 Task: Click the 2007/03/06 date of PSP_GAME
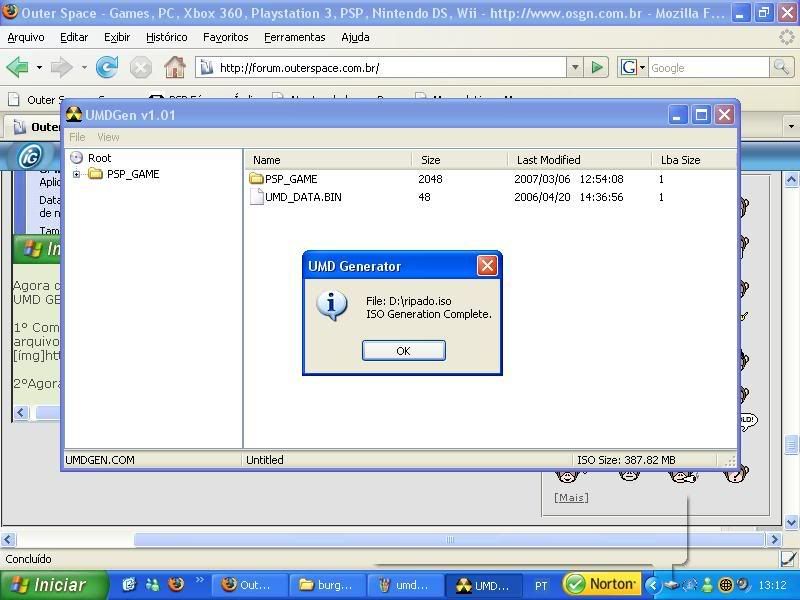pos(542,179)
